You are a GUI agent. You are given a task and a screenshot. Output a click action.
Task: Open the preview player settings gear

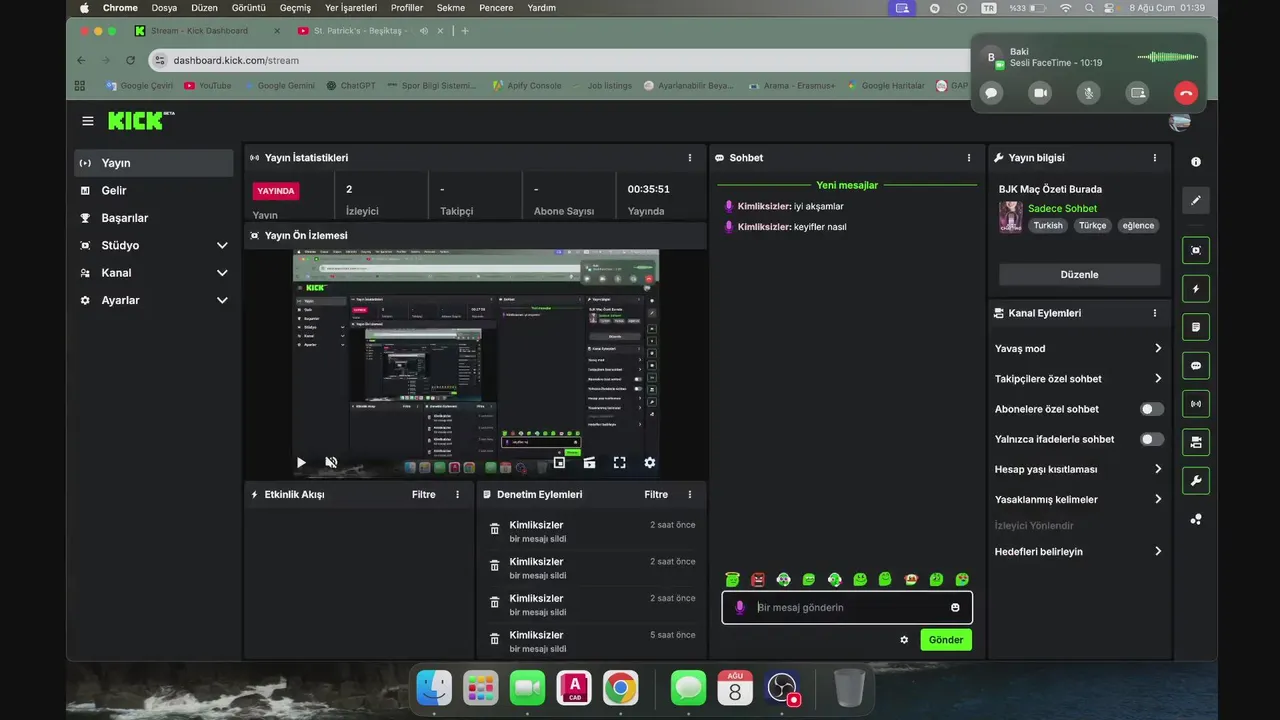[x=649, y=462]
